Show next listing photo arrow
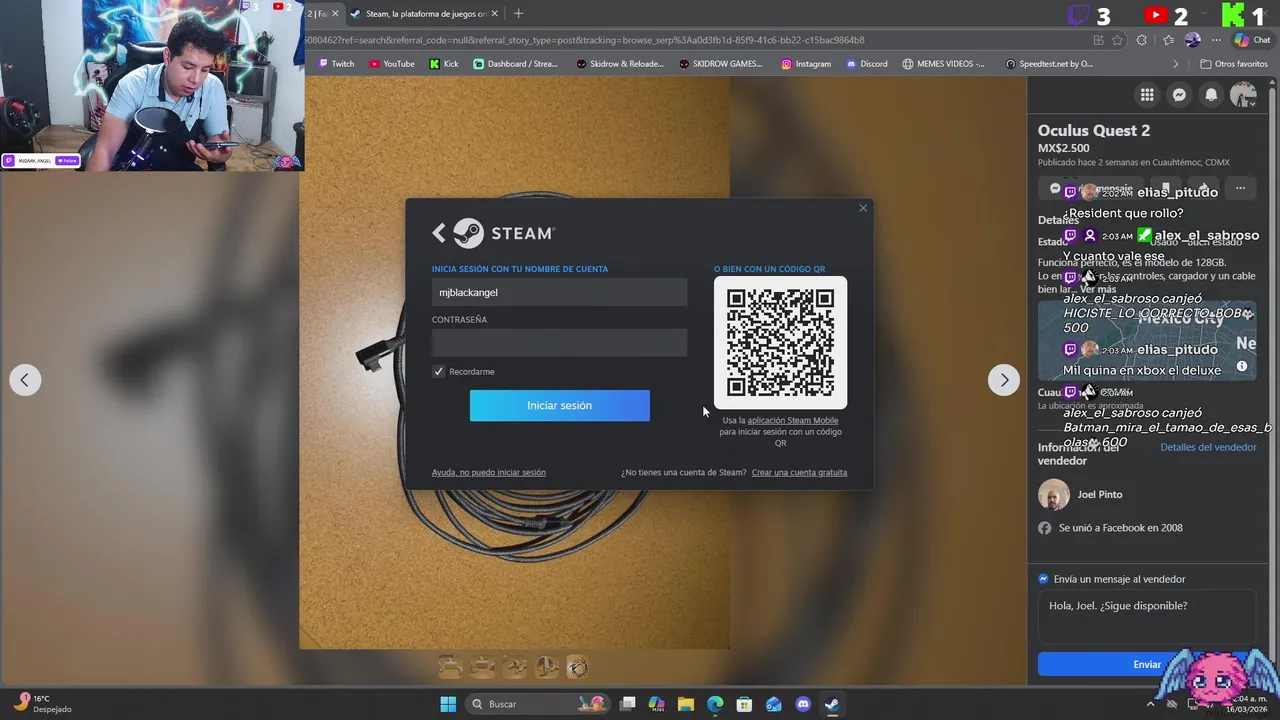 [1004, 380]
